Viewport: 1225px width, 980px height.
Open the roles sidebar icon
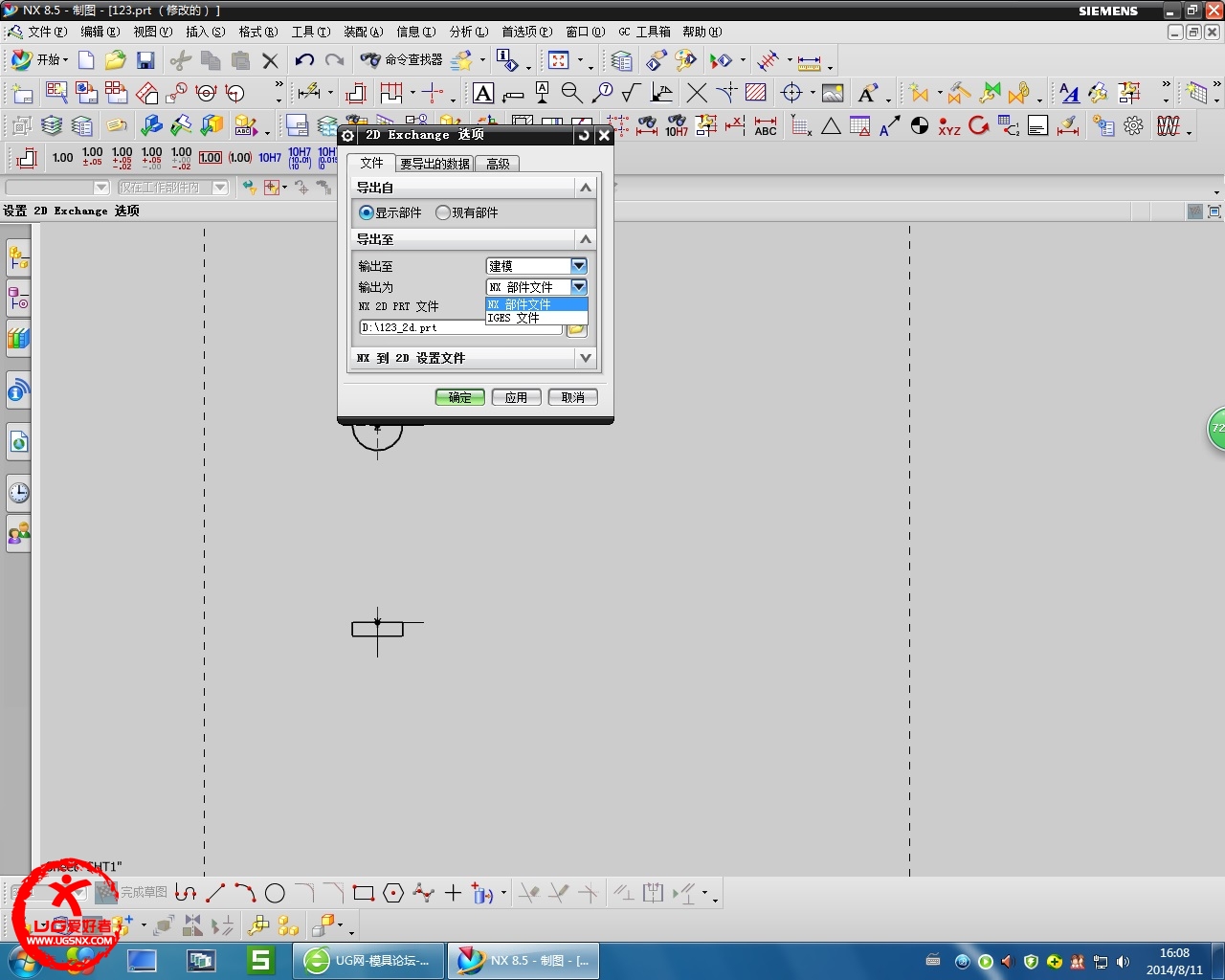19,532
